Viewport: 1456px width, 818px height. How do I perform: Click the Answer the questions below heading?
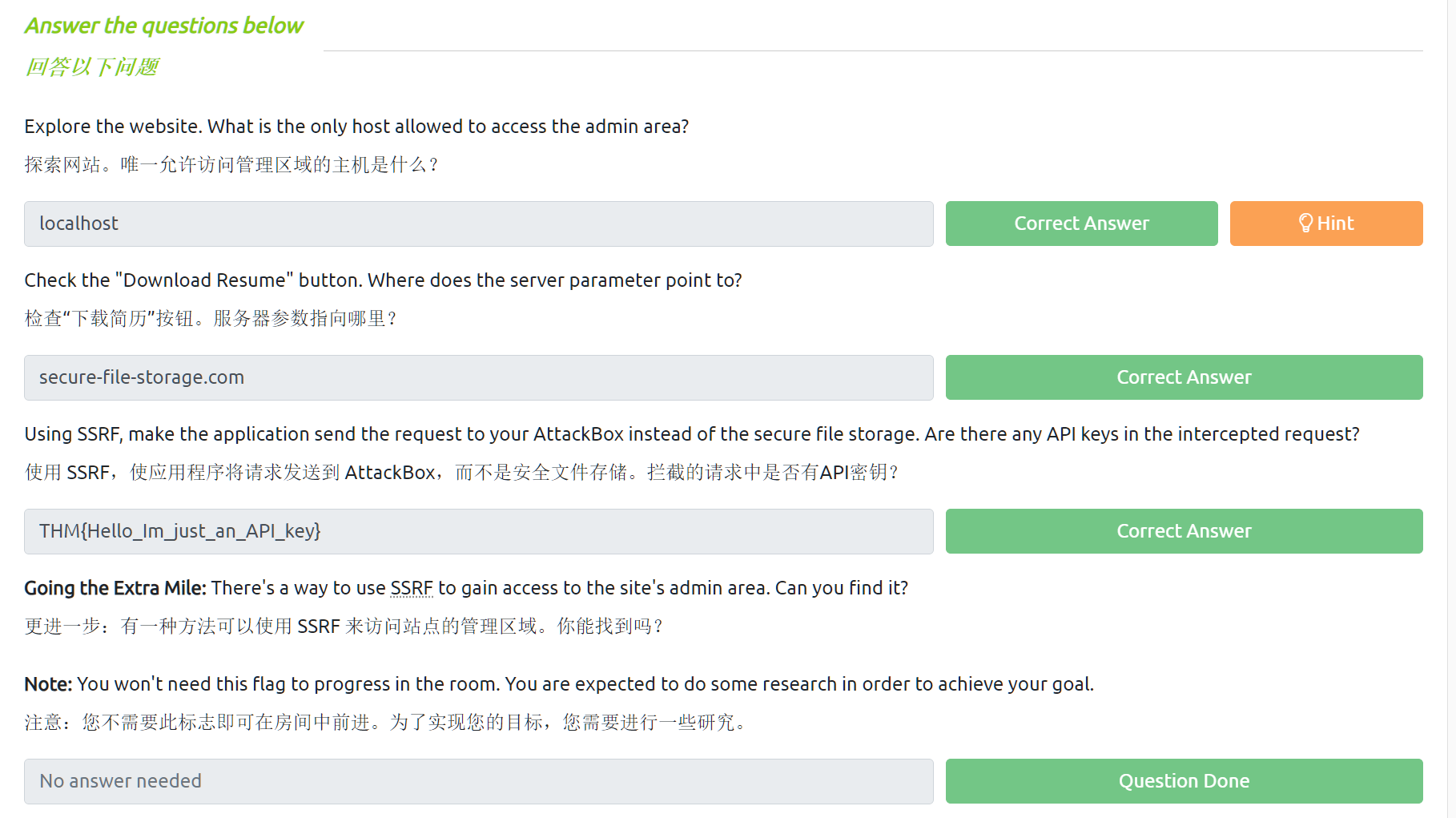(x=164, y=26)
